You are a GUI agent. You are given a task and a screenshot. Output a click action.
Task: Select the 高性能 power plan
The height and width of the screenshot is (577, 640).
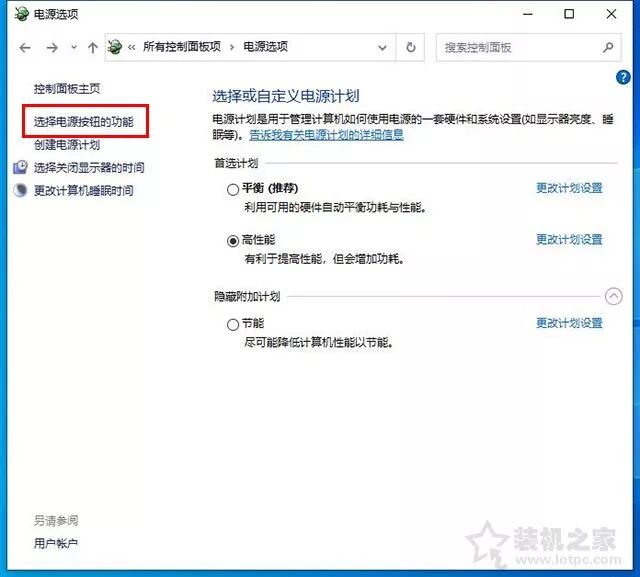233,241
